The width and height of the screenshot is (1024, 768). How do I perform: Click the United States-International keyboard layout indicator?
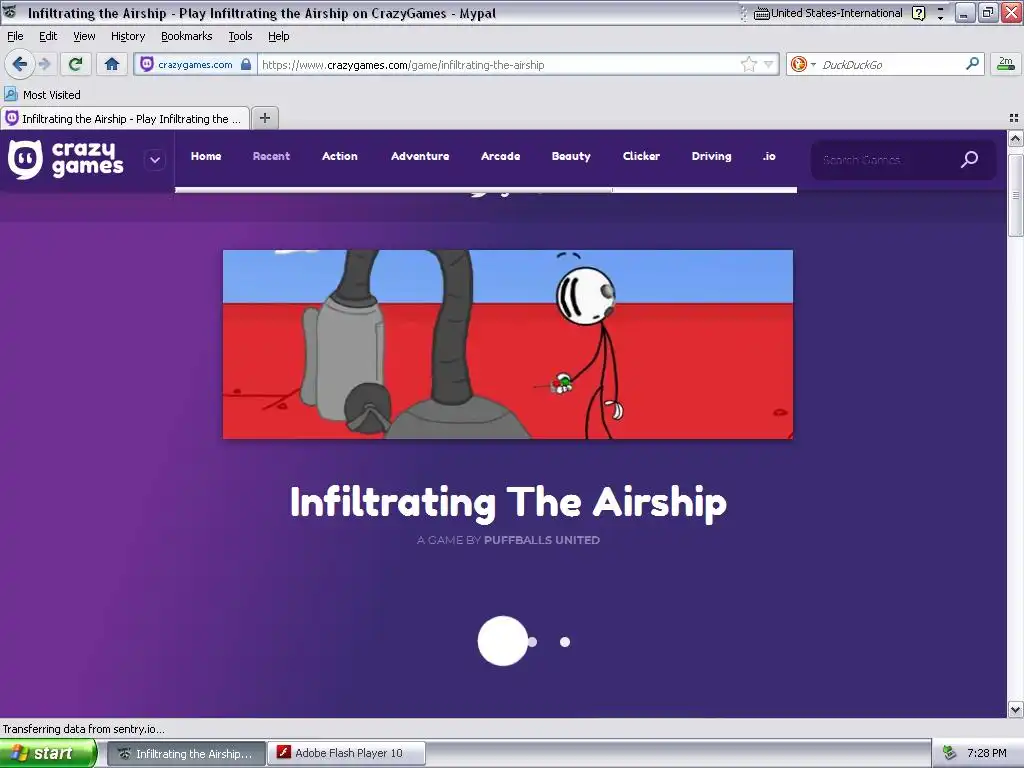coord(828,13)
